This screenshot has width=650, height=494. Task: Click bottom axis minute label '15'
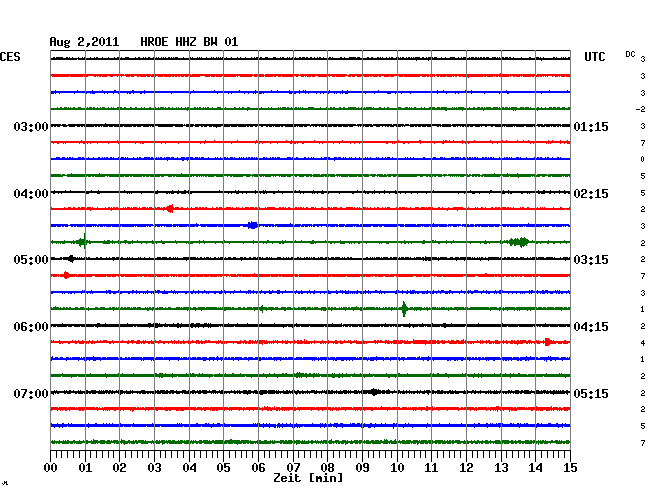coord(570,468)
